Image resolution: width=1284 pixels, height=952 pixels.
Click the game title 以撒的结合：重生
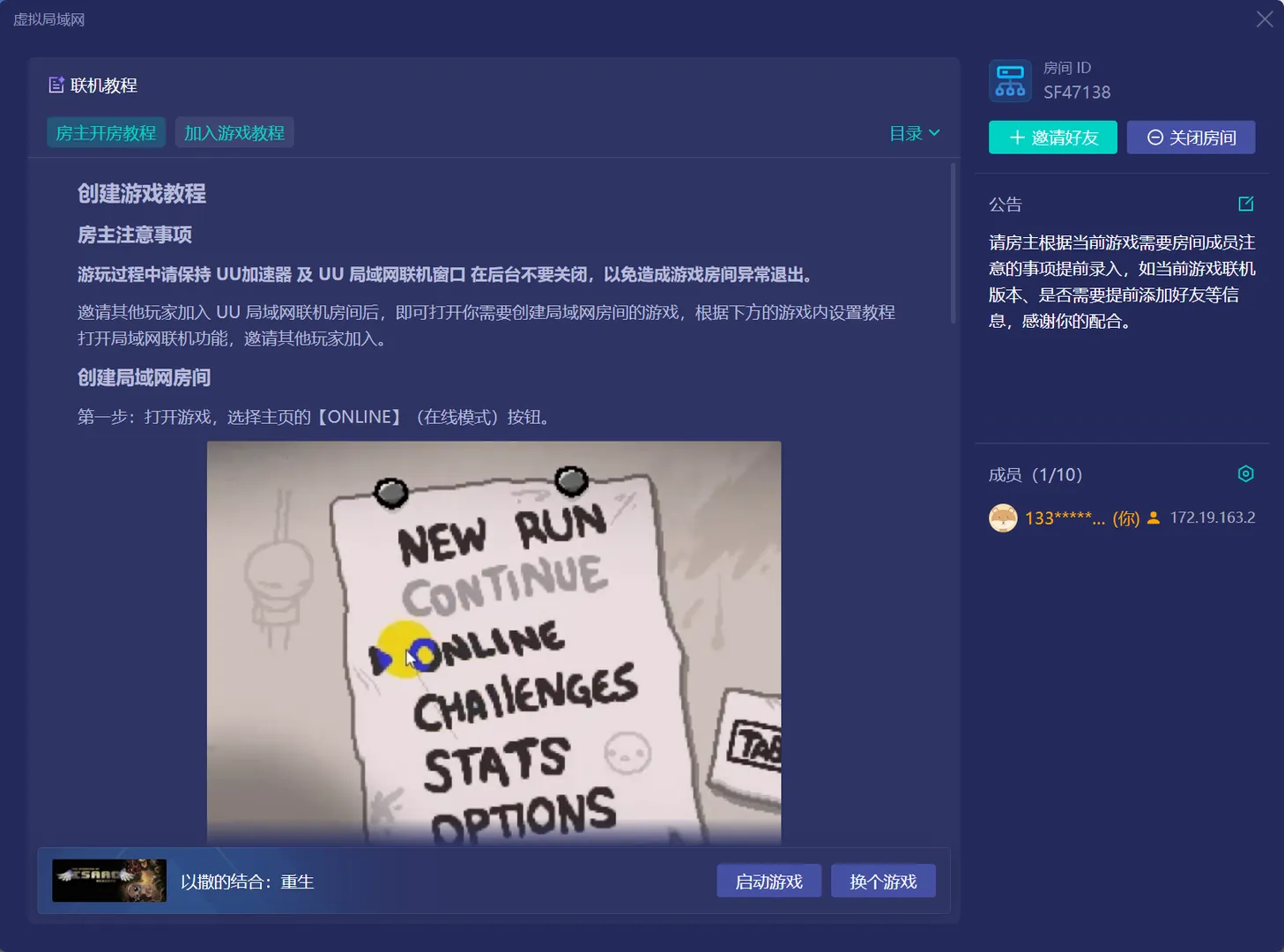coord(248,881)
